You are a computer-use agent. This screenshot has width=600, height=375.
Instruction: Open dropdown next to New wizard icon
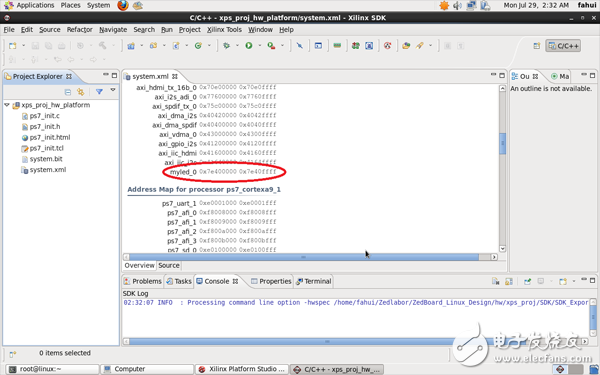pyautogui.click(x=23, y=46)
